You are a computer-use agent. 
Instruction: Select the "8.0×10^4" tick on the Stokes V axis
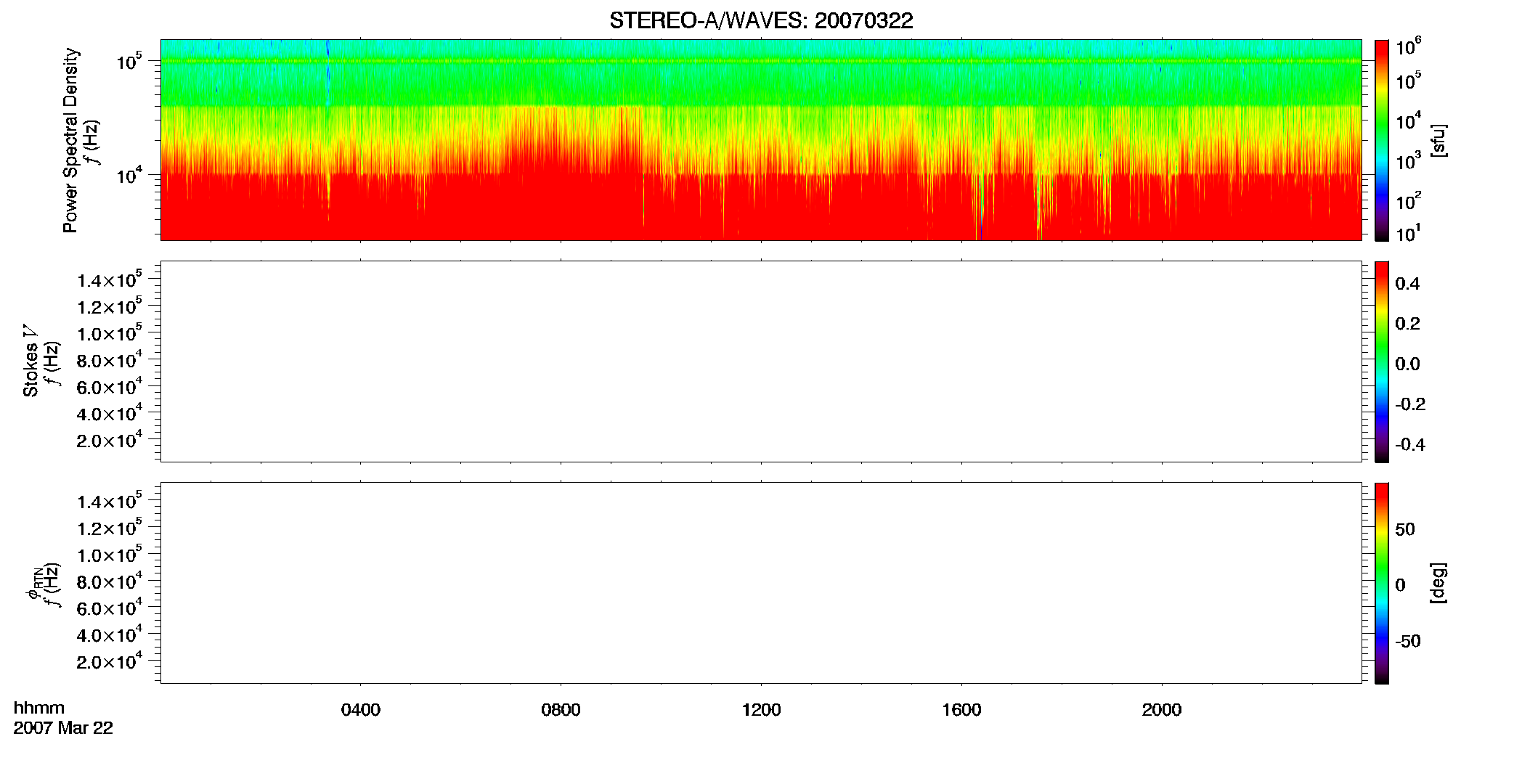[x=110, y=360]
